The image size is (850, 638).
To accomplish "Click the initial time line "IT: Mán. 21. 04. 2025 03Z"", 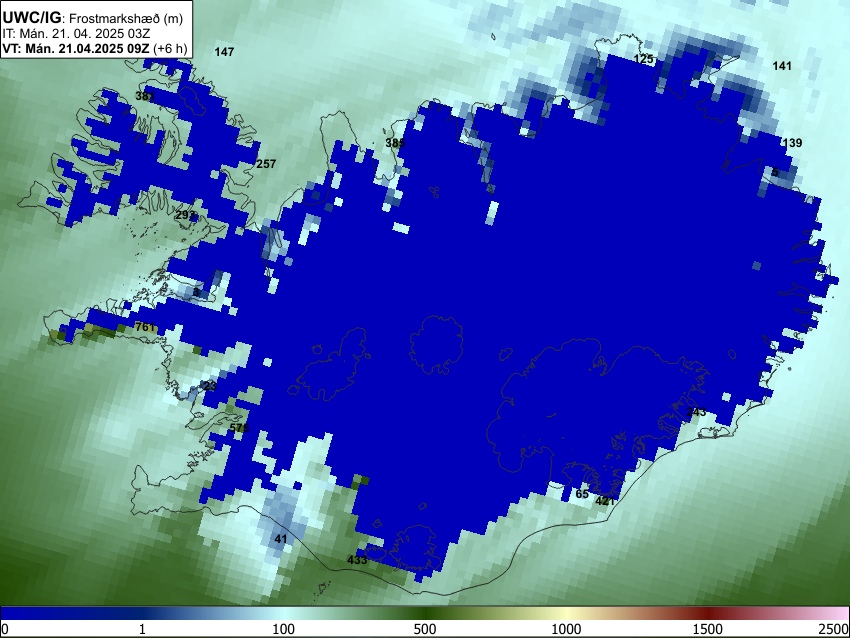I will point(76,34).
